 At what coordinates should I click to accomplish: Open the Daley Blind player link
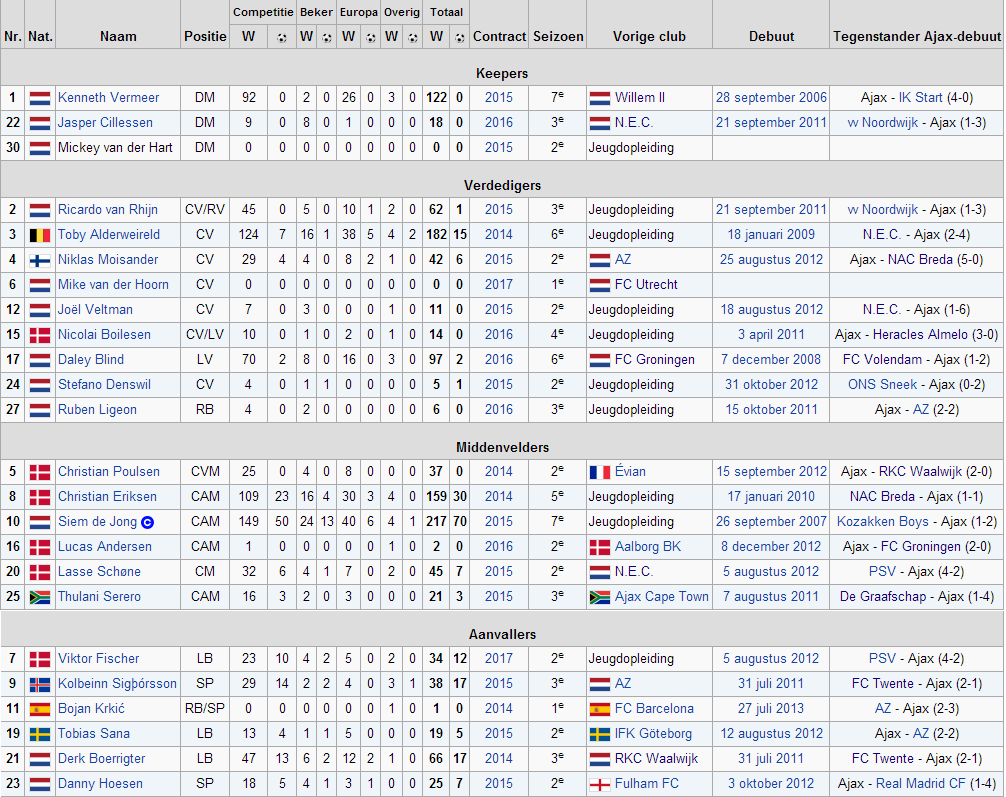pos(91,359)
